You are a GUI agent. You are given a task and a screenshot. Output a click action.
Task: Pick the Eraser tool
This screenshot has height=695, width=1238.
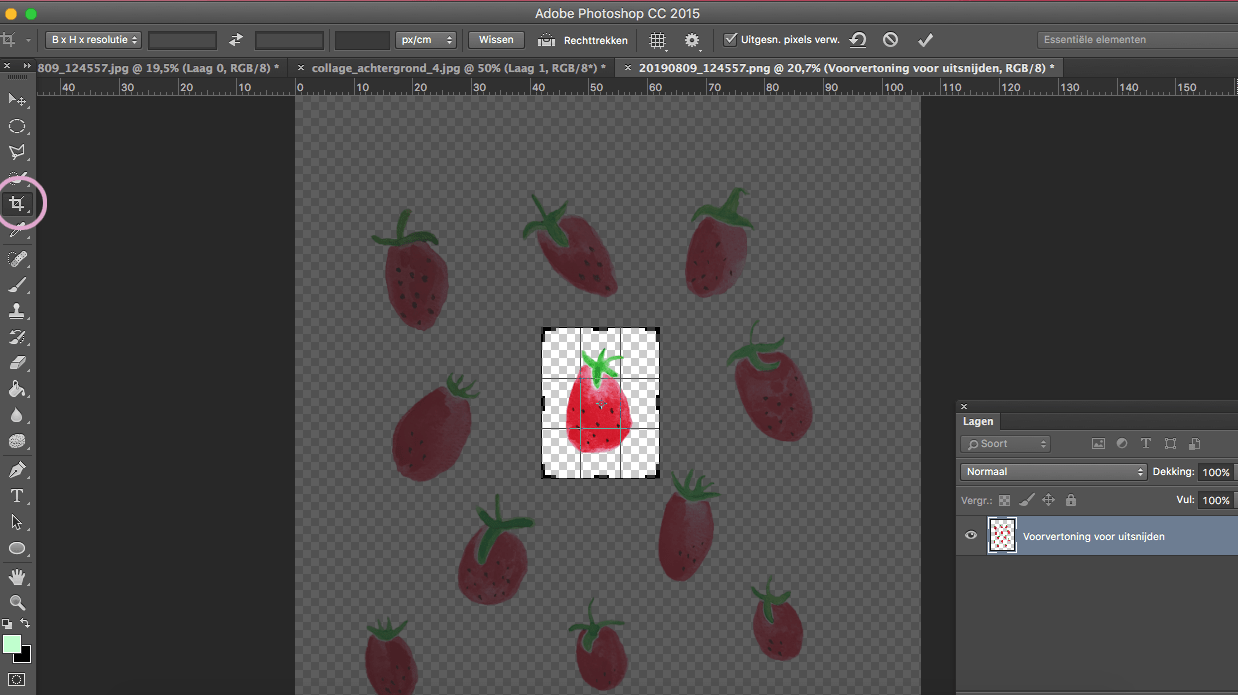[x=17, y=363]
